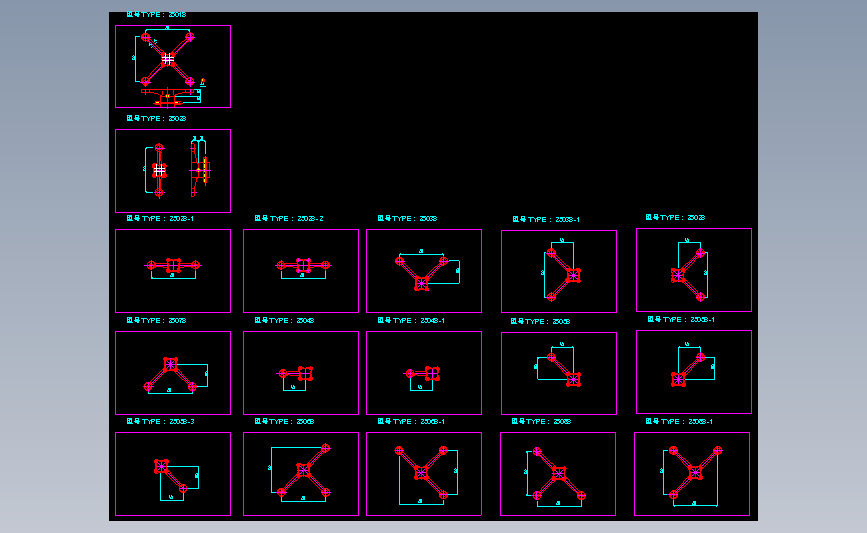Select the vertical two-arm fitting drawing with side profile
The image size is (867, 533).
[x=173, y=171]
